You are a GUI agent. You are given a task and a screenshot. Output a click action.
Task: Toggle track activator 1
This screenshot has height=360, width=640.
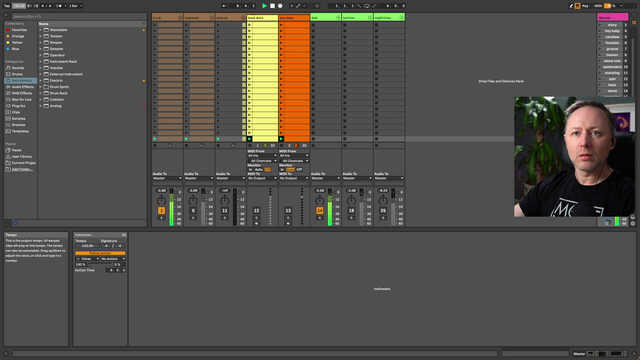(161, 211)
